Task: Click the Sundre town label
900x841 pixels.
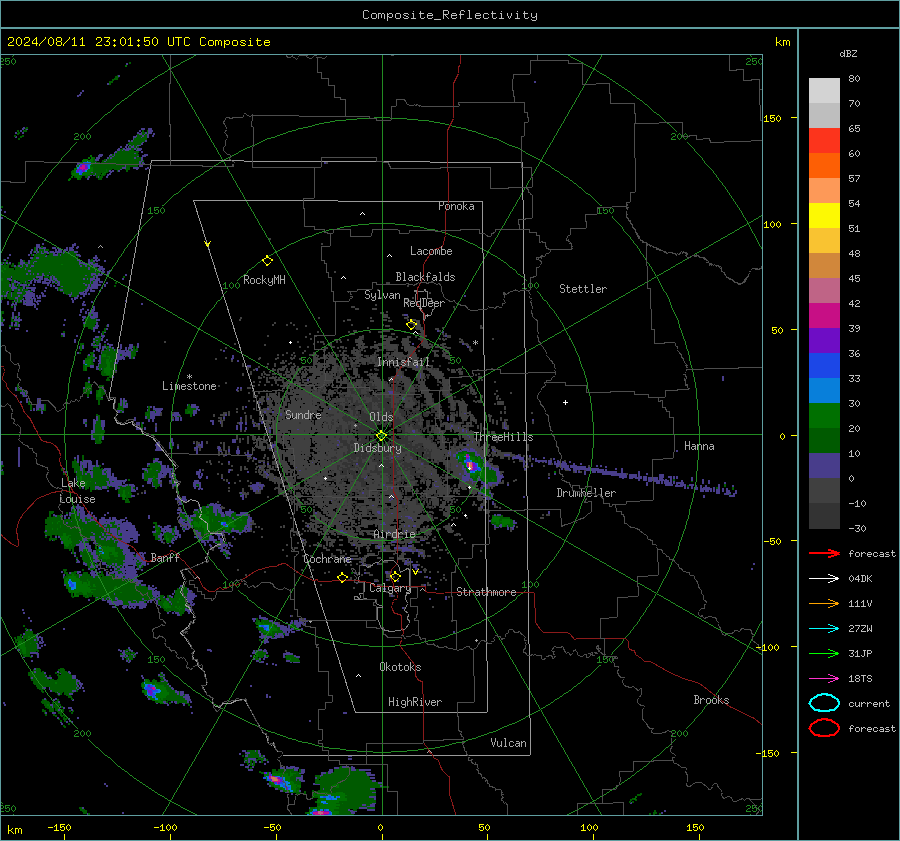Action: [x=303, y=414]
